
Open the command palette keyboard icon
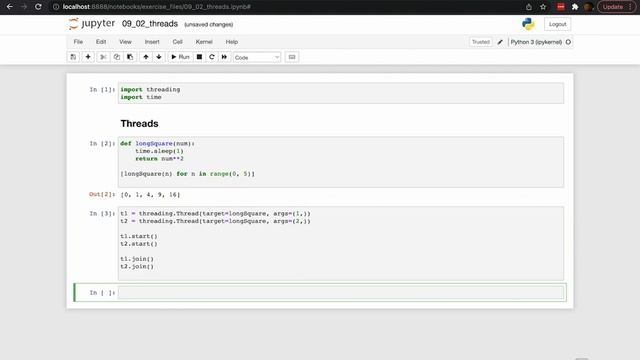(292, 57)
